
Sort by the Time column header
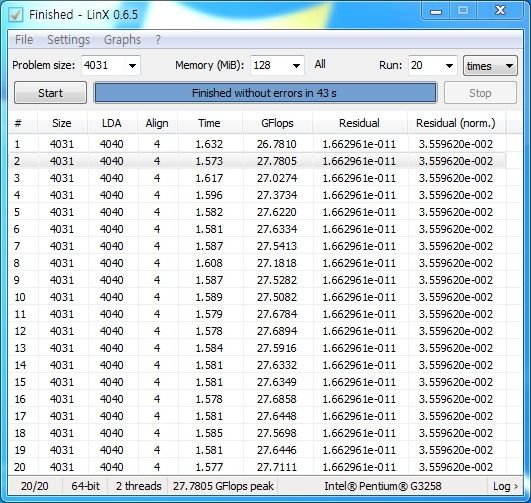[210, 123]
